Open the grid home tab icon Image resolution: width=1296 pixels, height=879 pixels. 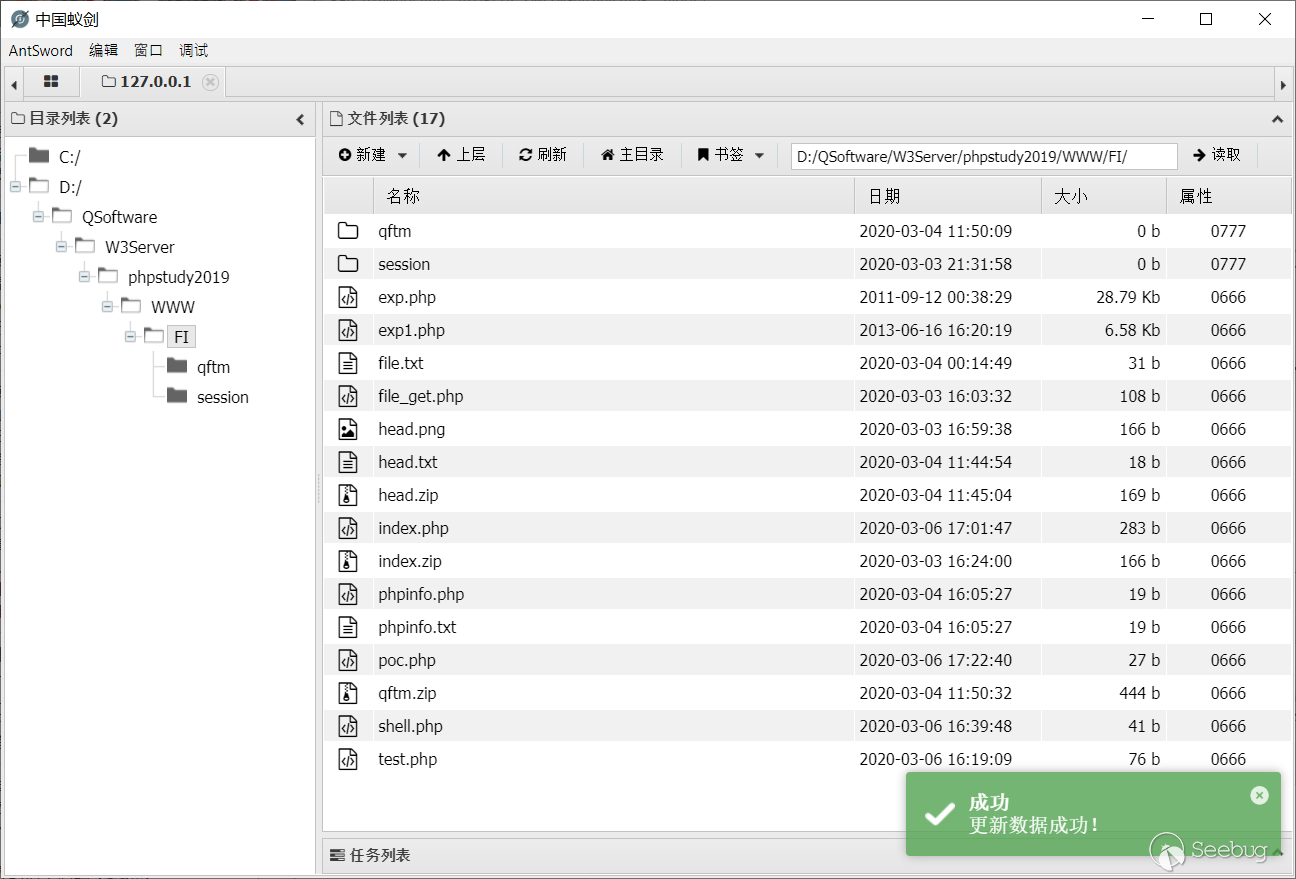coord(51,82)
